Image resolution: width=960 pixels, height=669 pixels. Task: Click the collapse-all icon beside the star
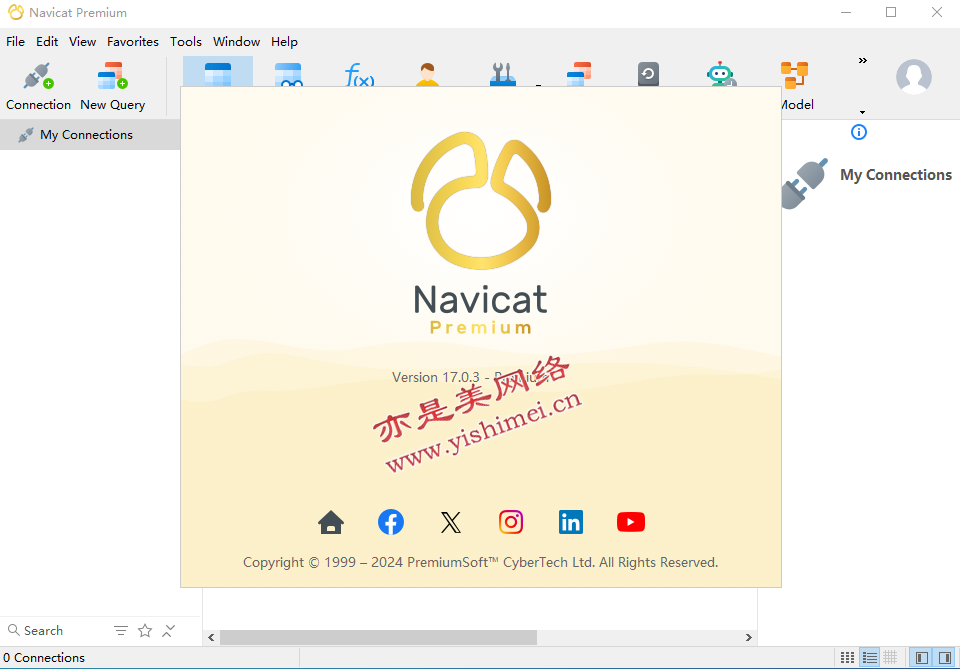[169, 630]
